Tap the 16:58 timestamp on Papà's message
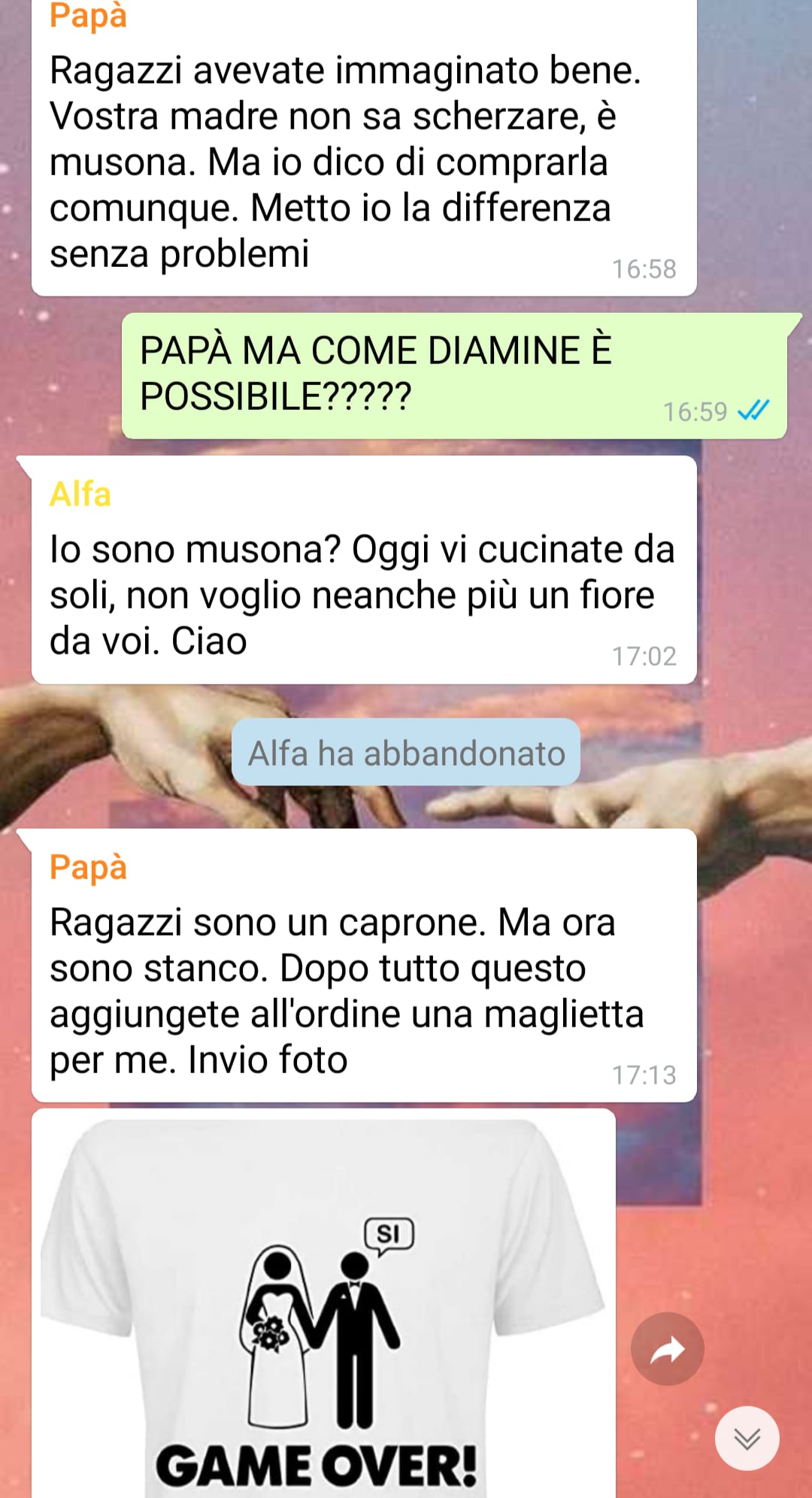812x1498 pixels. (644, 268)
